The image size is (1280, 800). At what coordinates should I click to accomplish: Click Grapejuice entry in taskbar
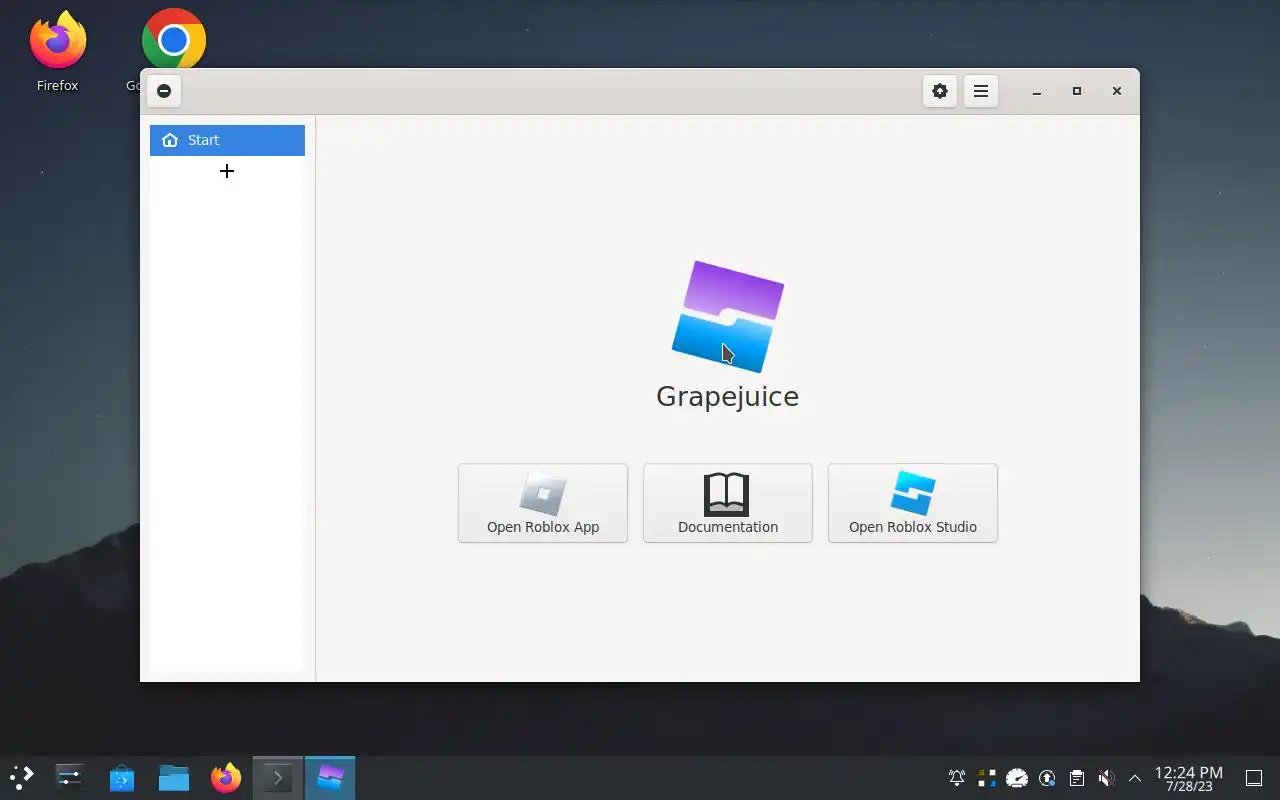click(x=330, y=777)
